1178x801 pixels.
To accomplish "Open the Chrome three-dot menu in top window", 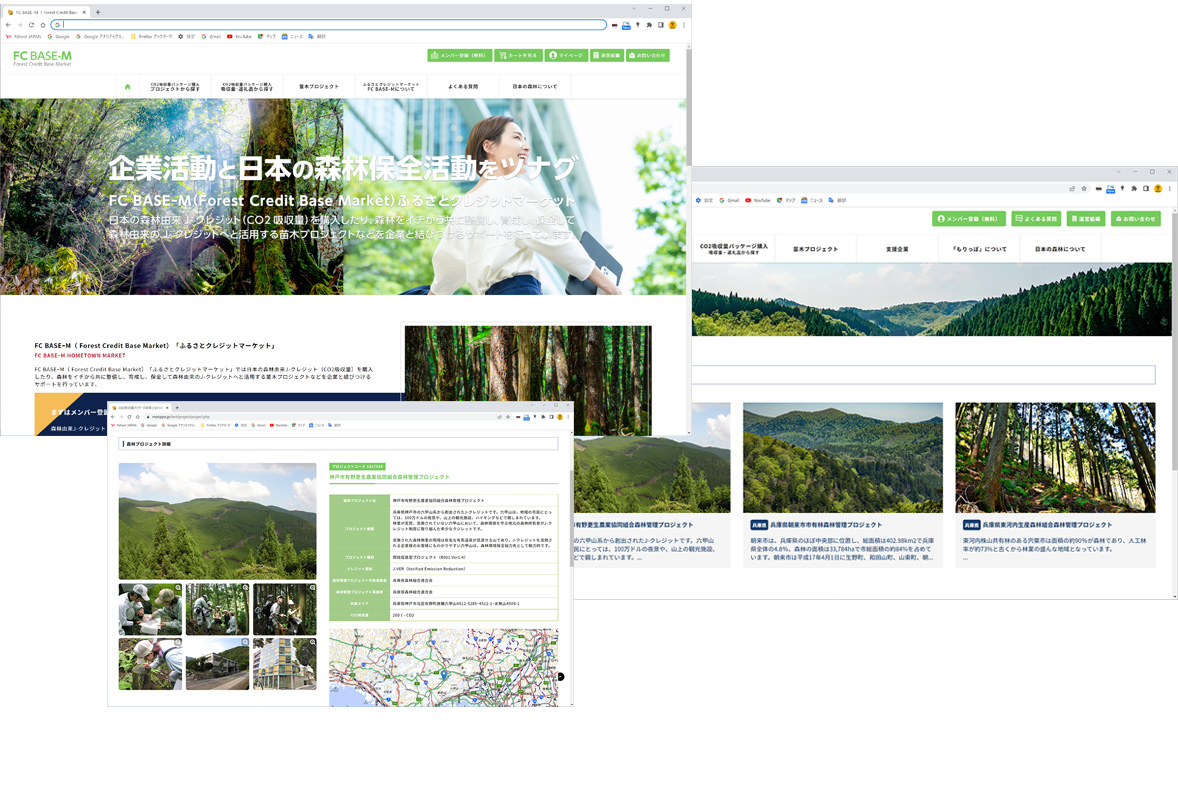I will [x=684, y=25].
